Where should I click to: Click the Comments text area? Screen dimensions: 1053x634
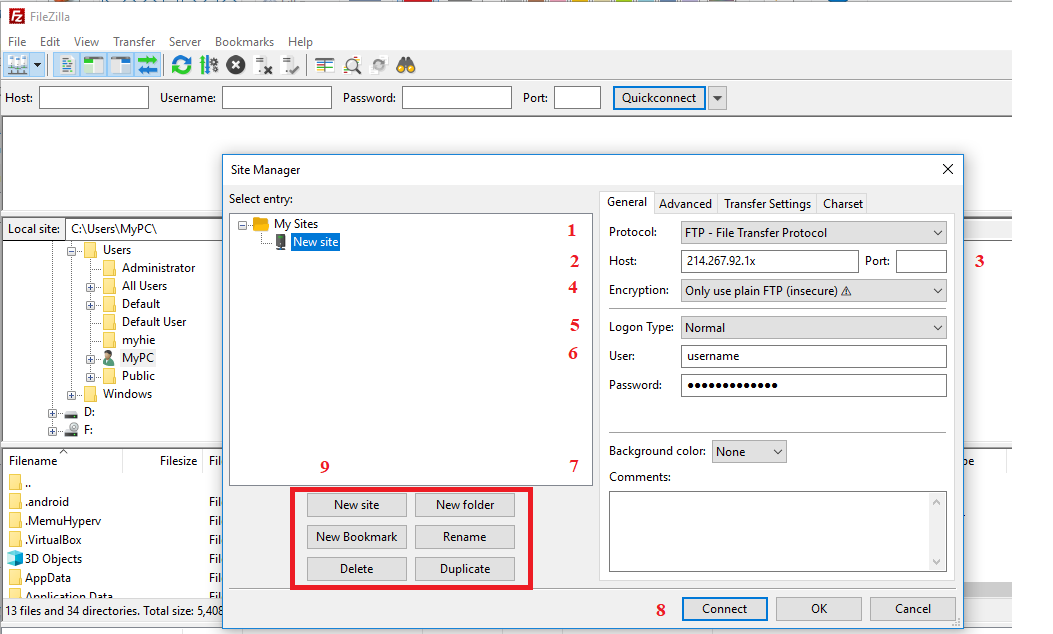tap(778, 531)
